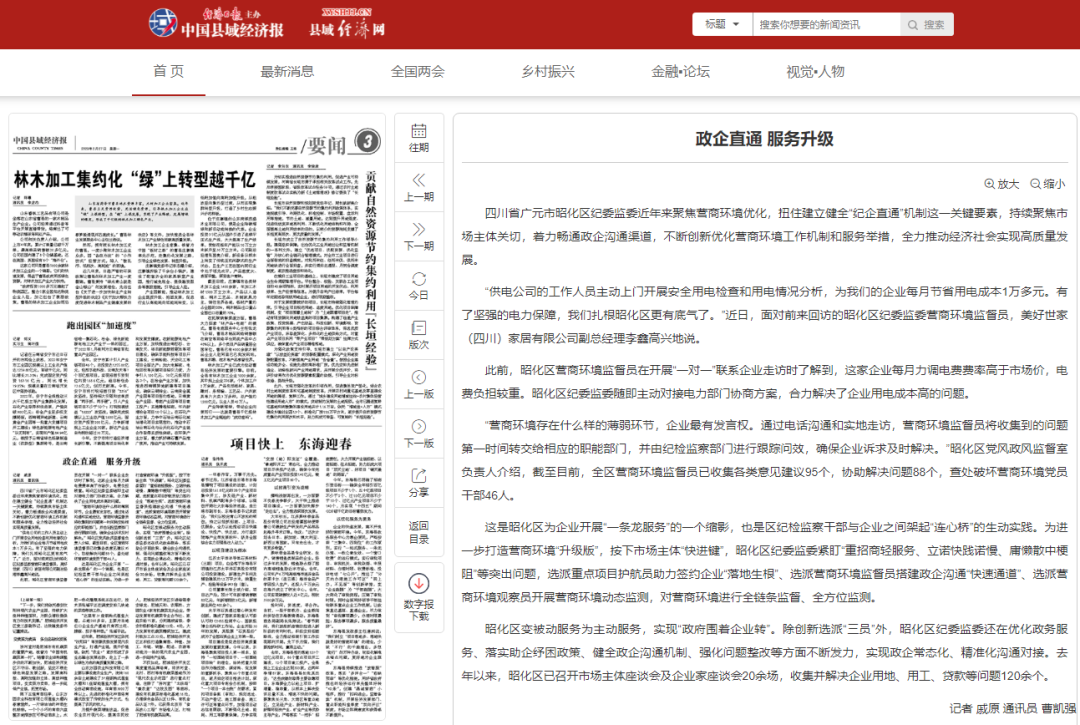1080x725 pixels.
Task: Click the 中国县域经济报 logo
Action: point(216,24)
